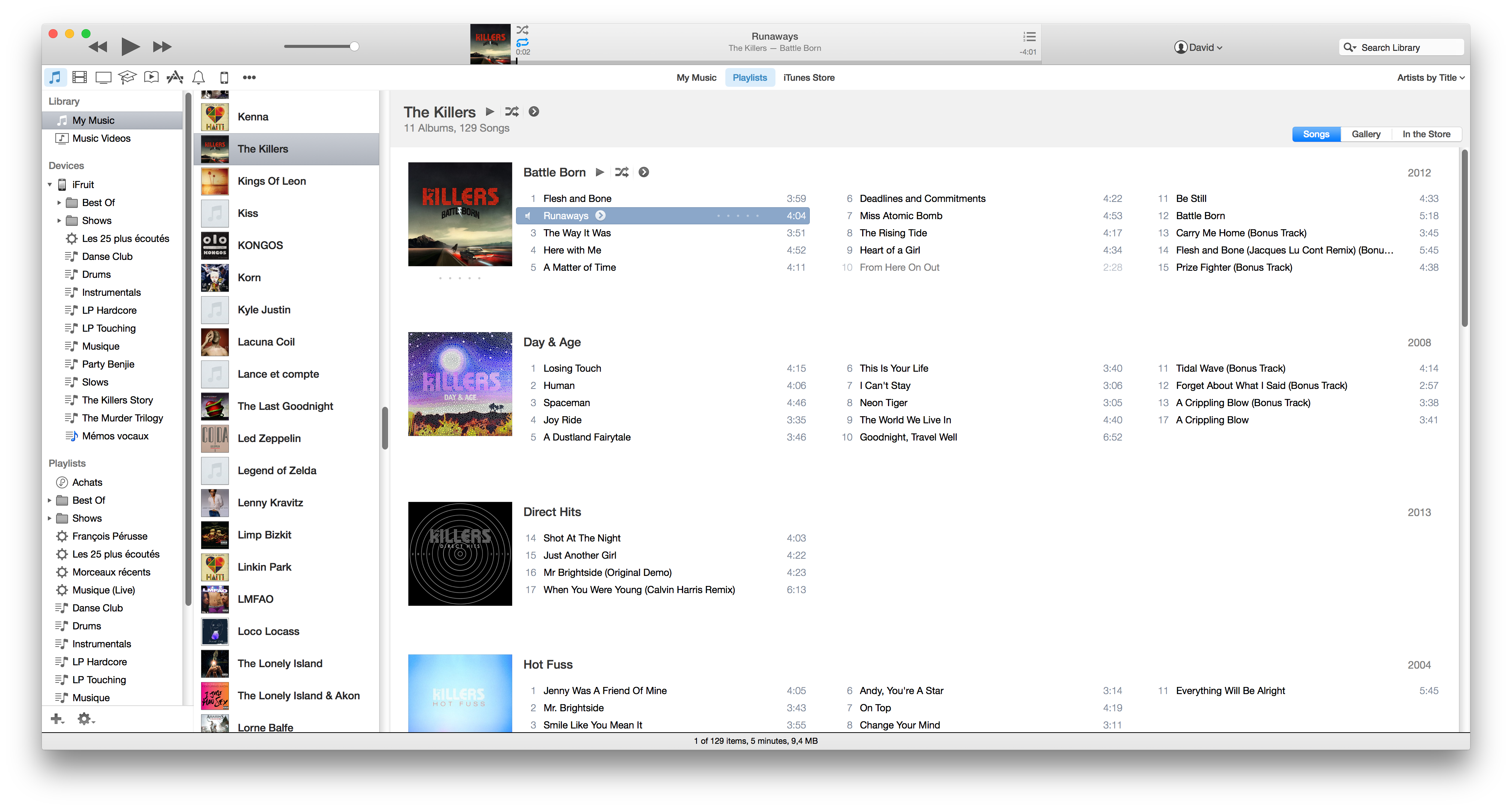Open the David account menu
Viewport: 1512px width, 810px height.
tap(1198, 47)
